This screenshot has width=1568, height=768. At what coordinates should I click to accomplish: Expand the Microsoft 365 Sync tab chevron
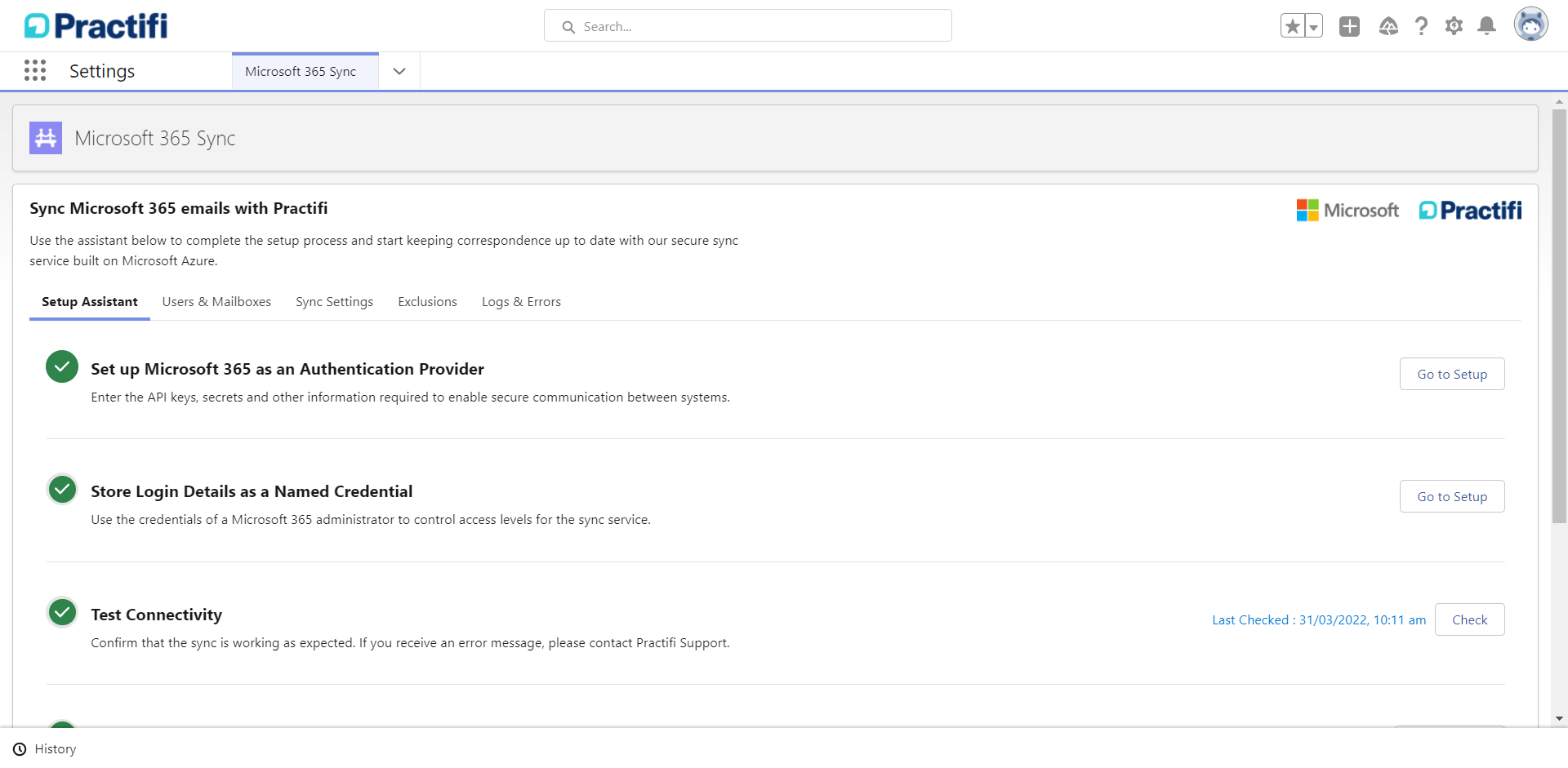click(x=399, y=72)
